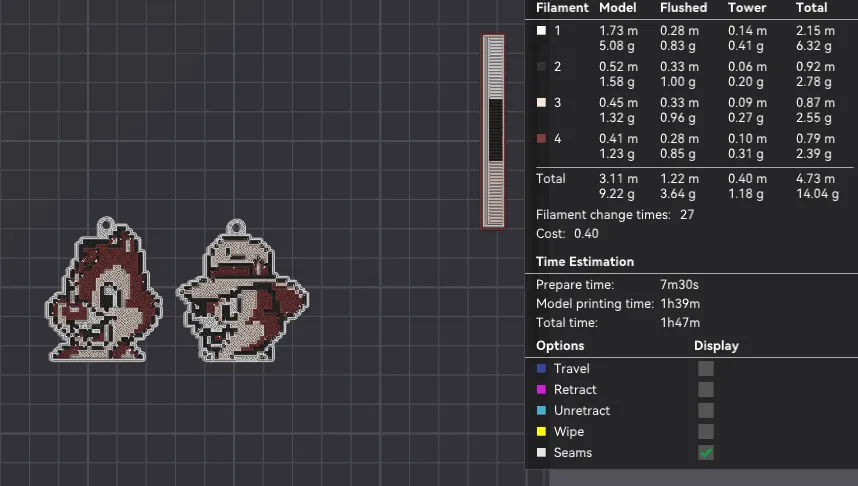The height and width of the screenshot is (486, 858).
Task: Click the Flushed column header
Action: click(x=683, y=8)
